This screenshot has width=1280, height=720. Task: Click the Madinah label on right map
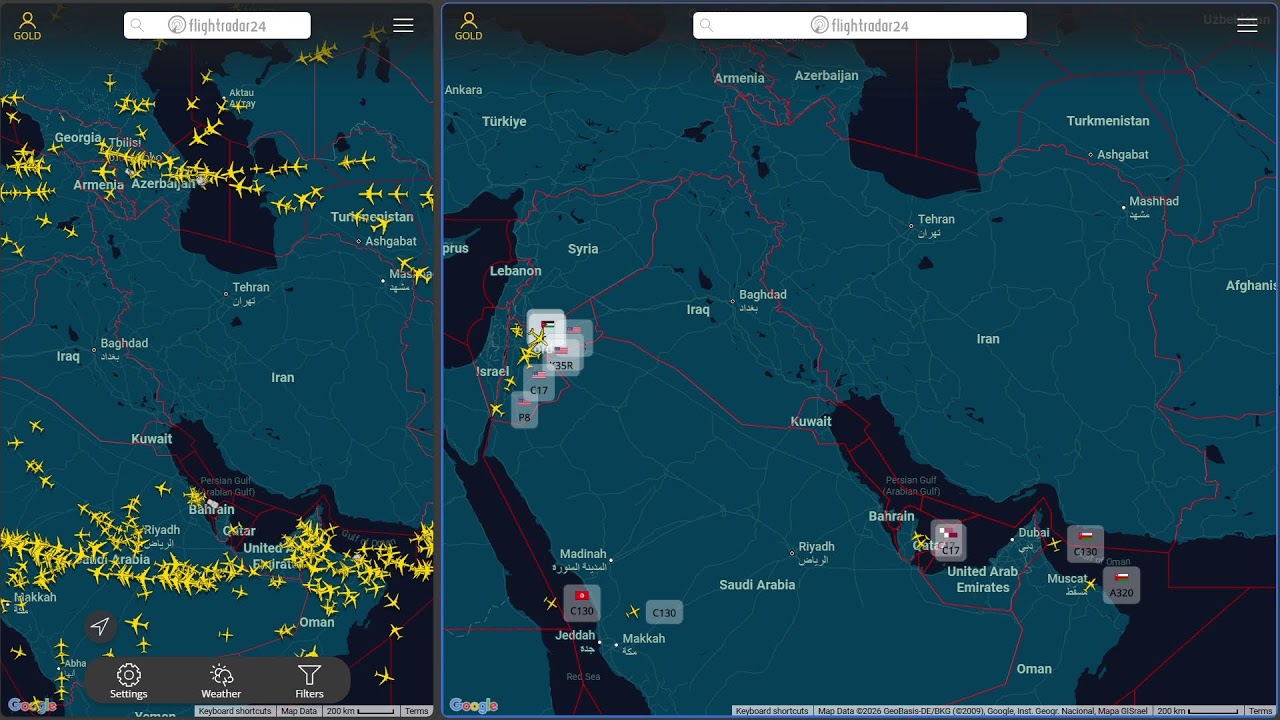pos(583,553)
